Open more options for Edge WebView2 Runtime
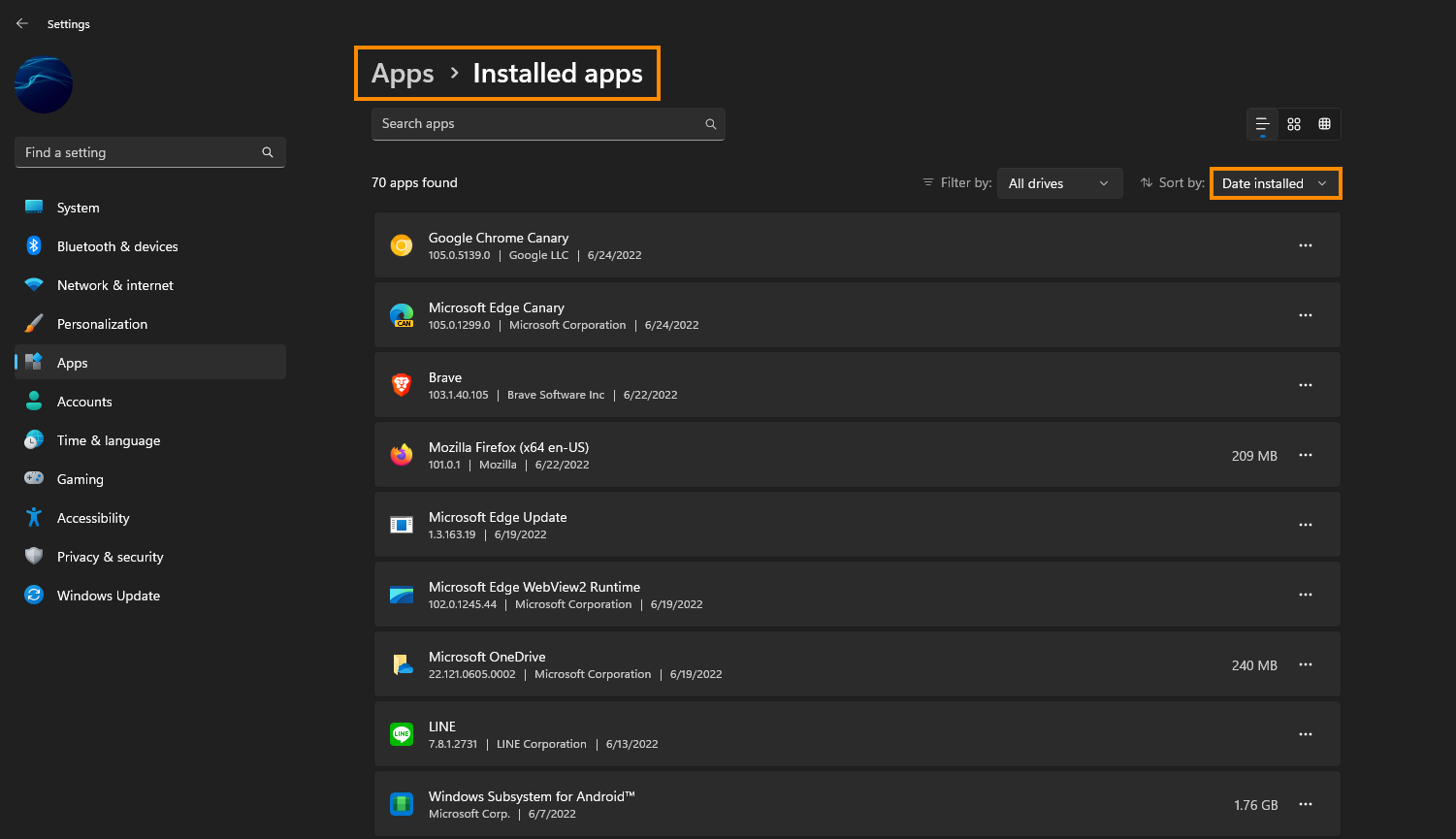The width and height of the screenshot is (1456, 839). tap(1306, 595)
